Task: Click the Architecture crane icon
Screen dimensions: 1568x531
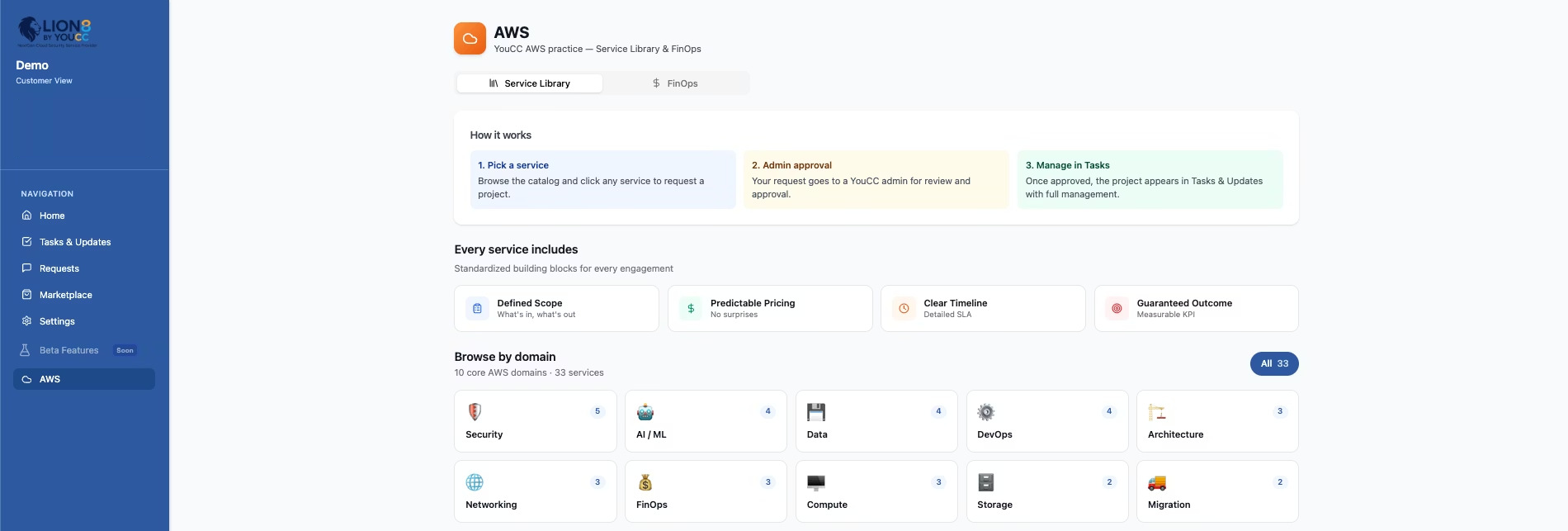Action: pyautogui.click(x=1157, y=412)
